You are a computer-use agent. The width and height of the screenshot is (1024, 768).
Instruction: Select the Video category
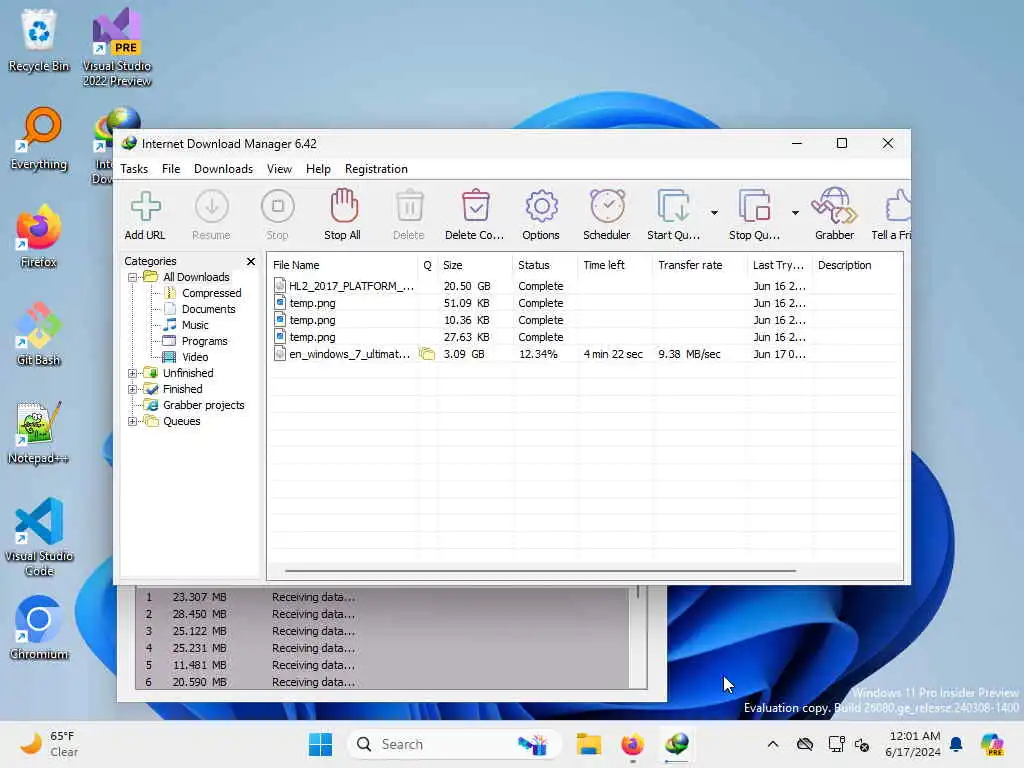[x=195, y=357]
